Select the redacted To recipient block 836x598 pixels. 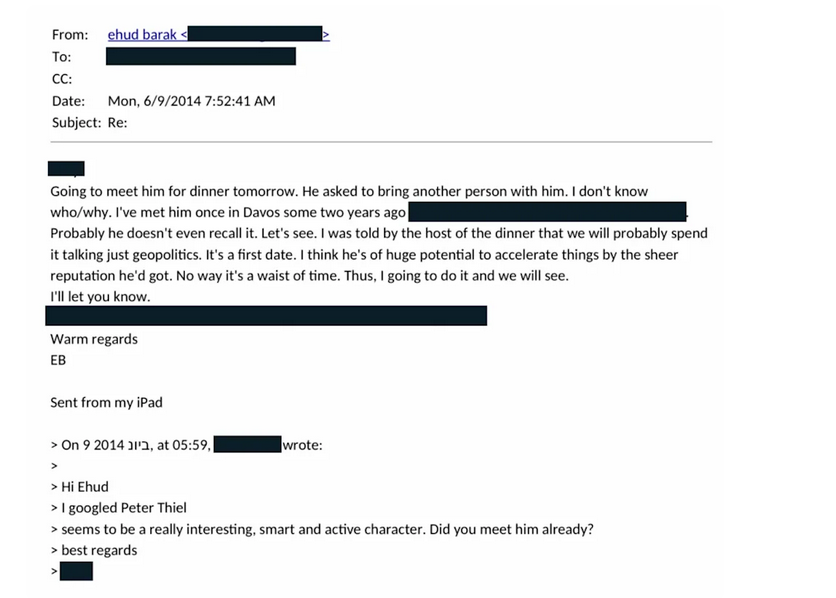pyautogui.click(x=200, y=56)
